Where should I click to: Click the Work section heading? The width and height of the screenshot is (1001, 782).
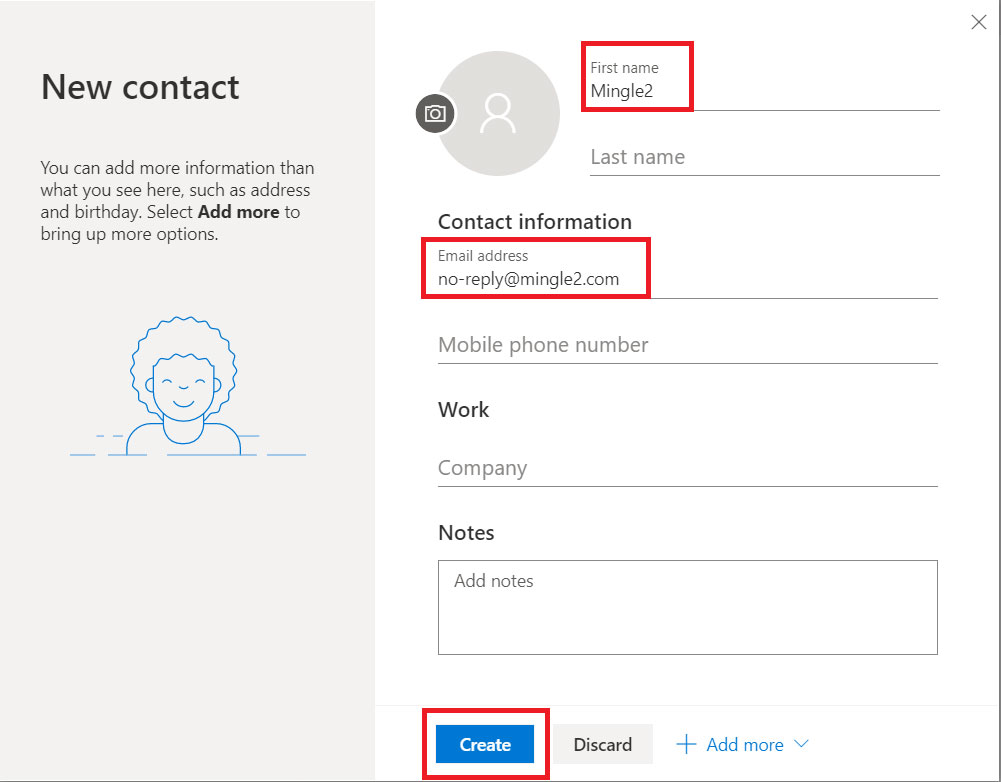[x=464, y=409]
